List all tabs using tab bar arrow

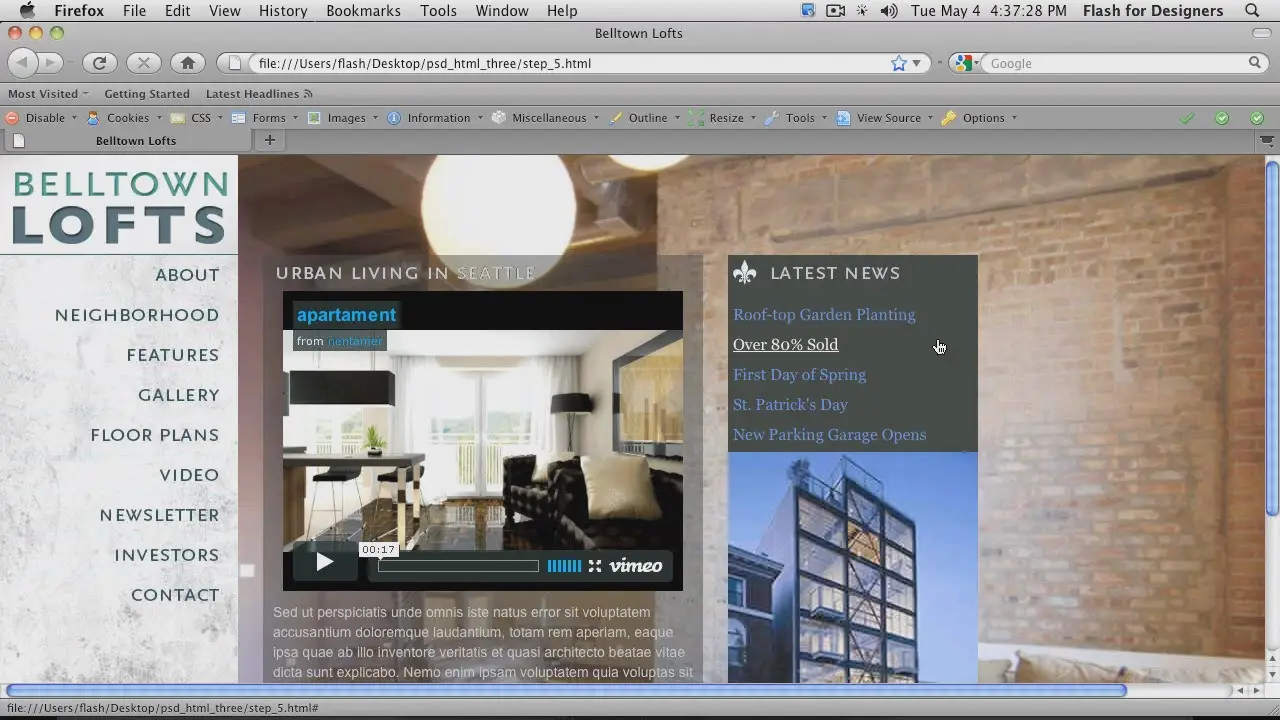pyautogui.click(x=1268, y=141)
